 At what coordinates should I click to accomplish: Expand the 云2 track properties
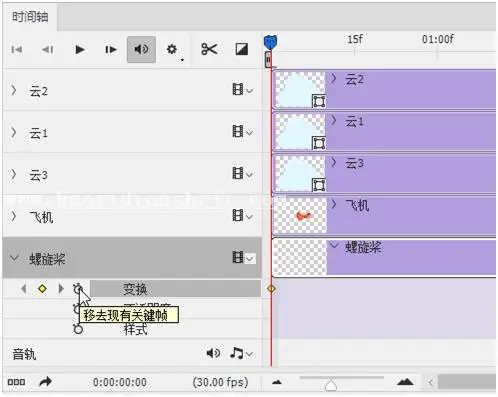coord(14,90)
